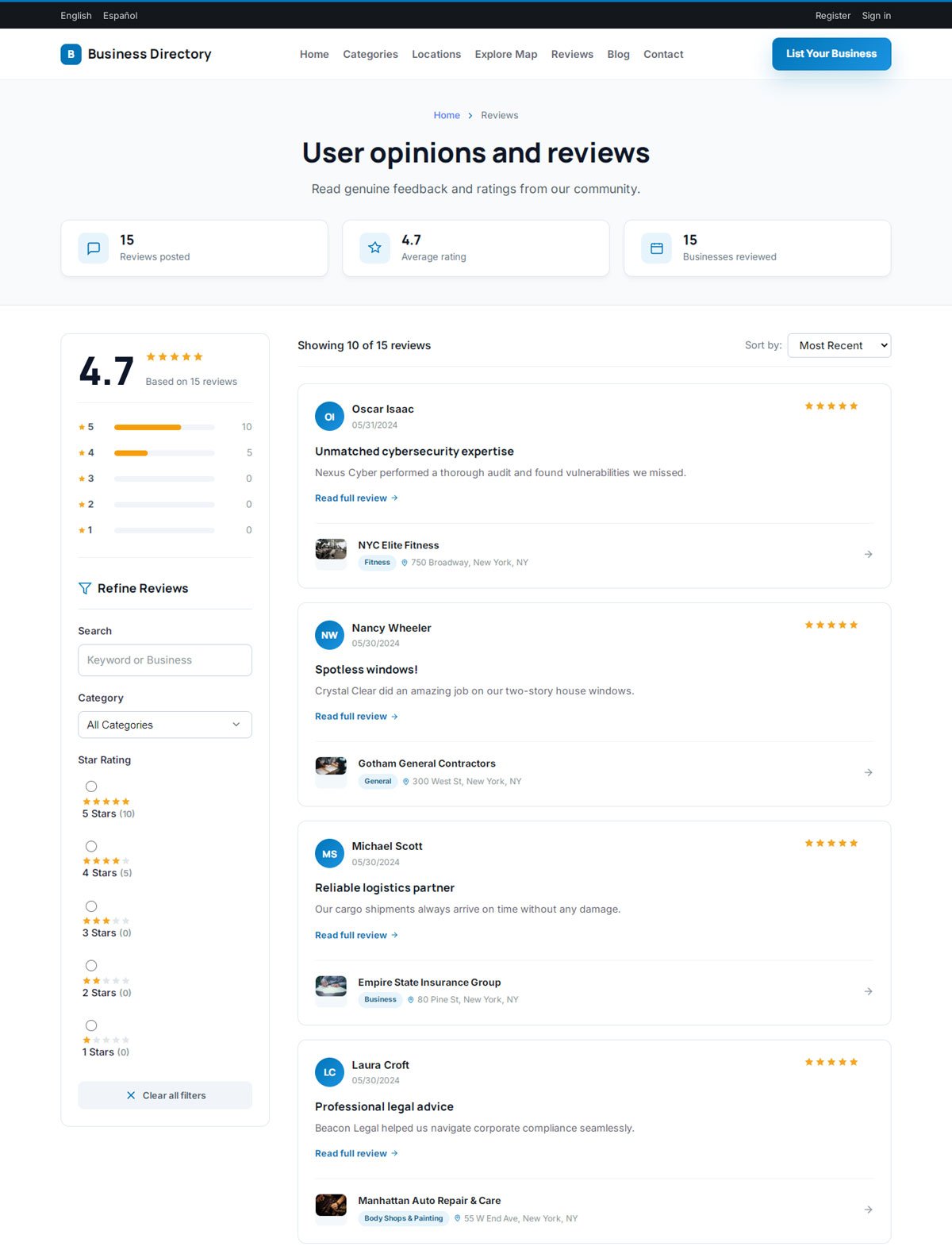Image resolution: width=952 pixels, height=1250 pixels.
Task: Click the location pin next to 300 West St
Action: 406,782
